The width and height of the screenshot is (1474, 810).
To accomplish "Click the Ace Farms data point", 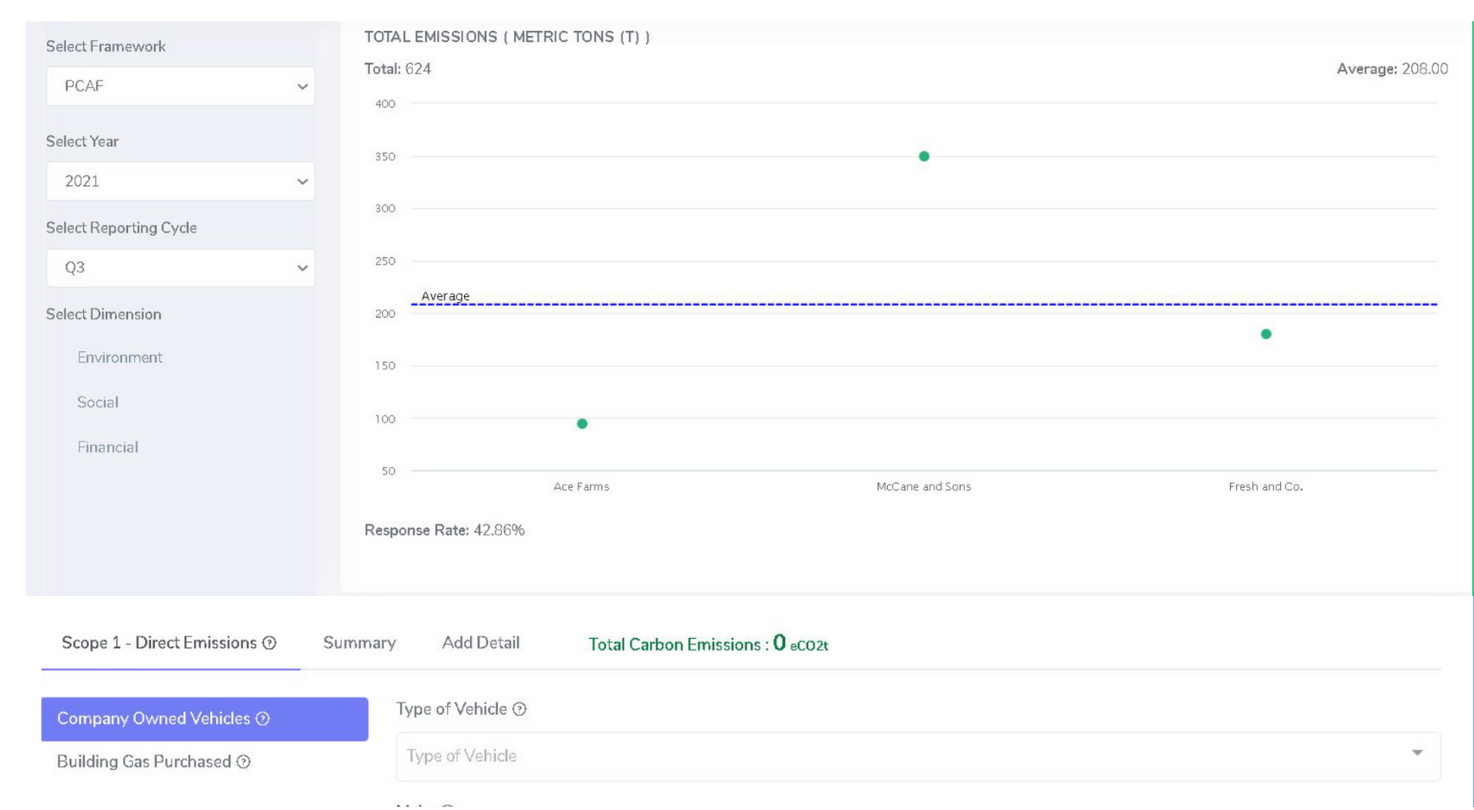I will (582, 424).
